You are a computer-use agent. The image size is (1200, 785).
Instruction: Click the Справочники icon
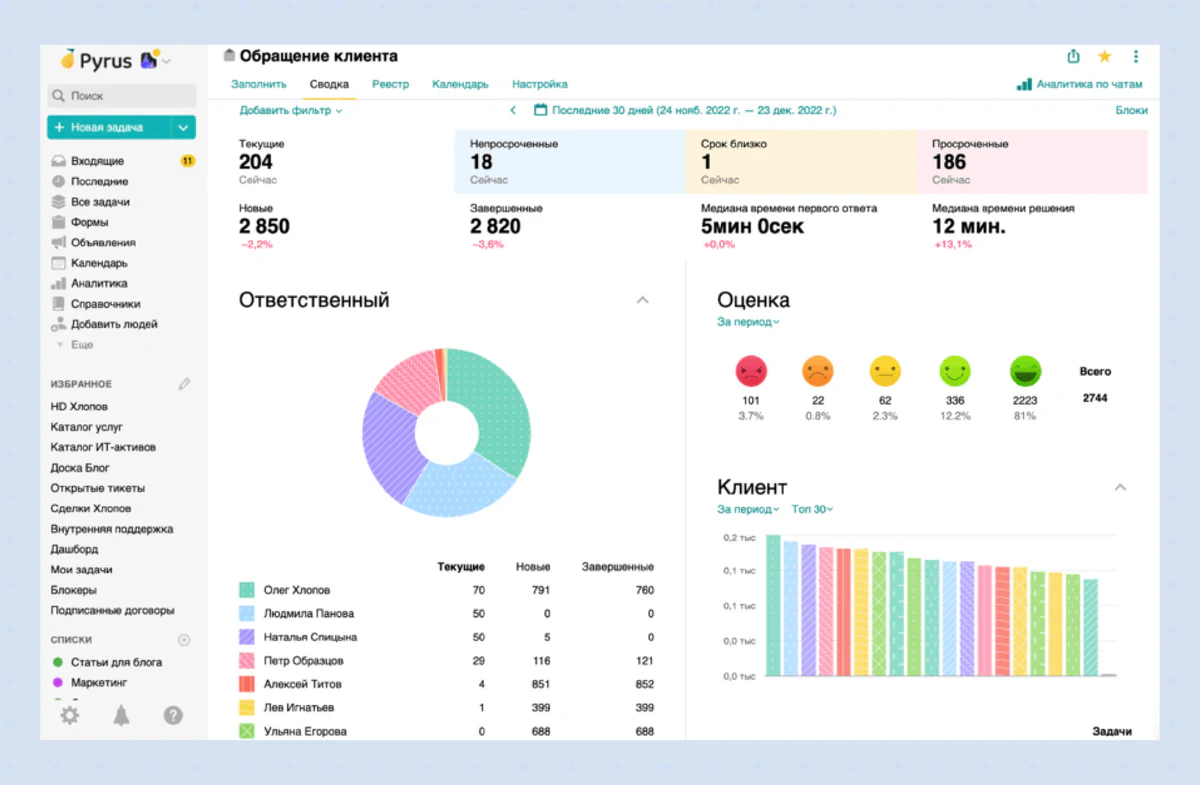click(59, 304)
